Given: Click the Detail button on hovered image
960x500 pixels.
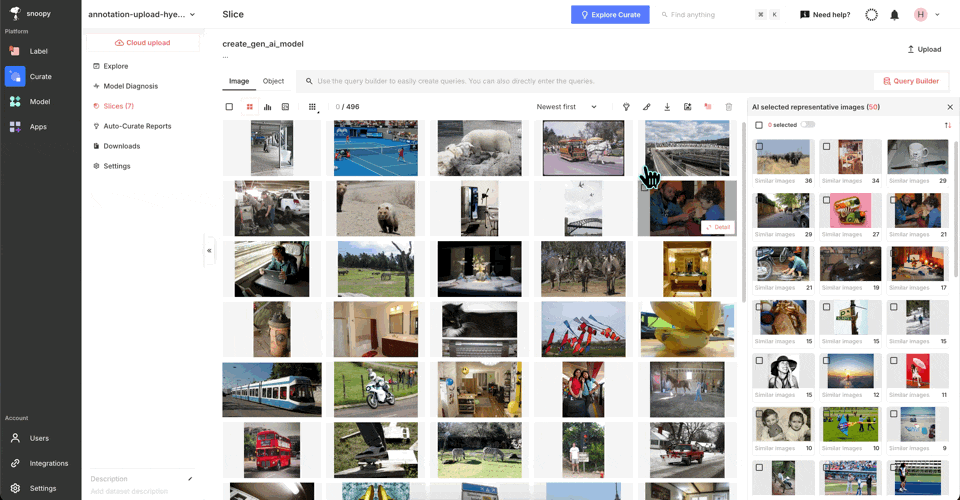Looking at the screenshot, I should coord(718,227).
